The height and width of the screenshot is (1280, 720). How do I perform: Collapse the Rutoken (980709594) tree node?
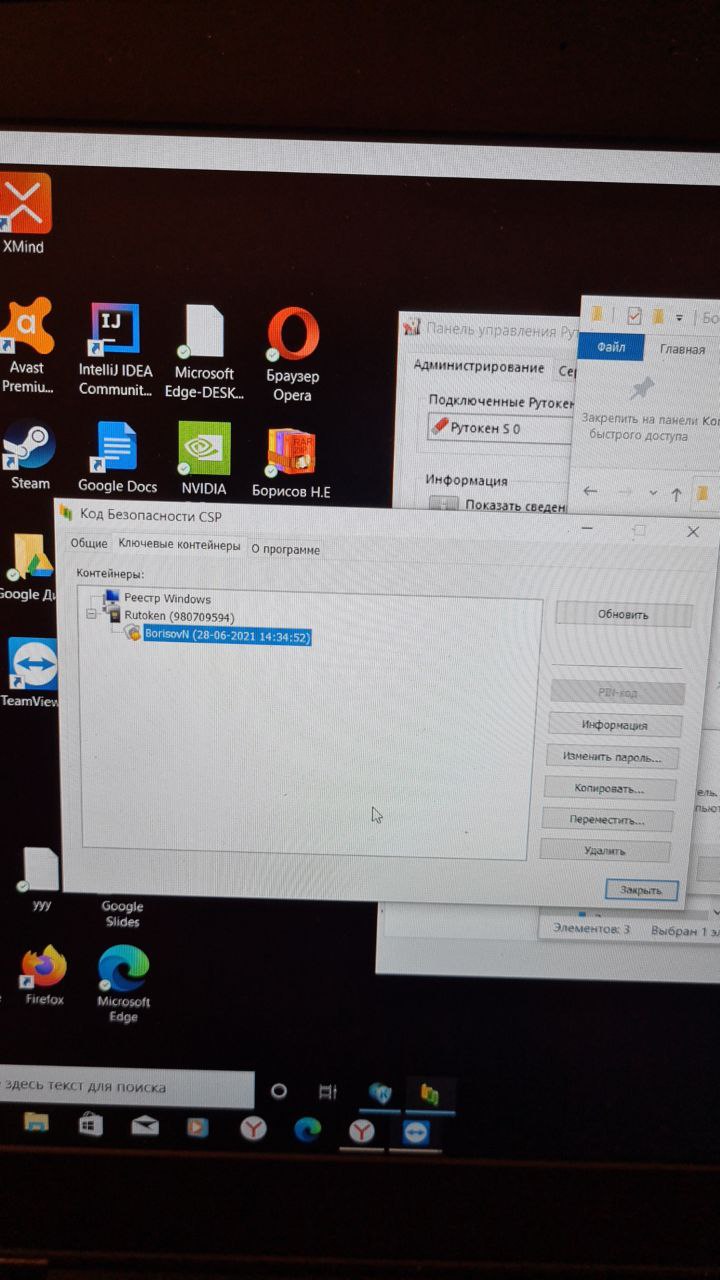pyautogui.click(x=92, y=616)
